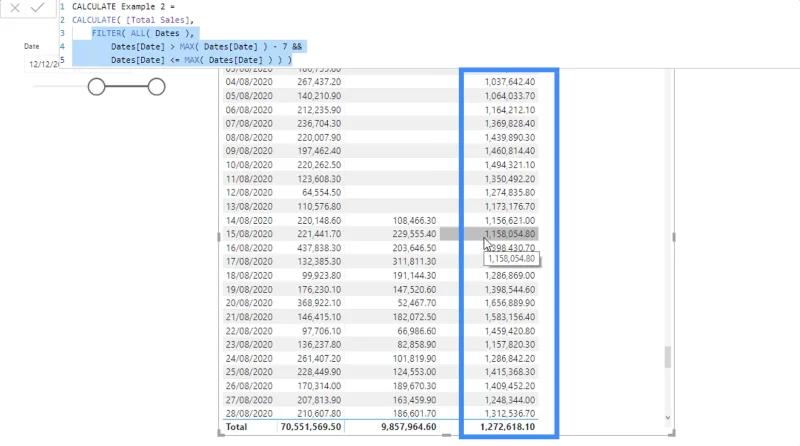Screen dimensions: 800x446
Task: Click formula line FILTER( ALL( Dates )
Action: (x=143, y=33)
